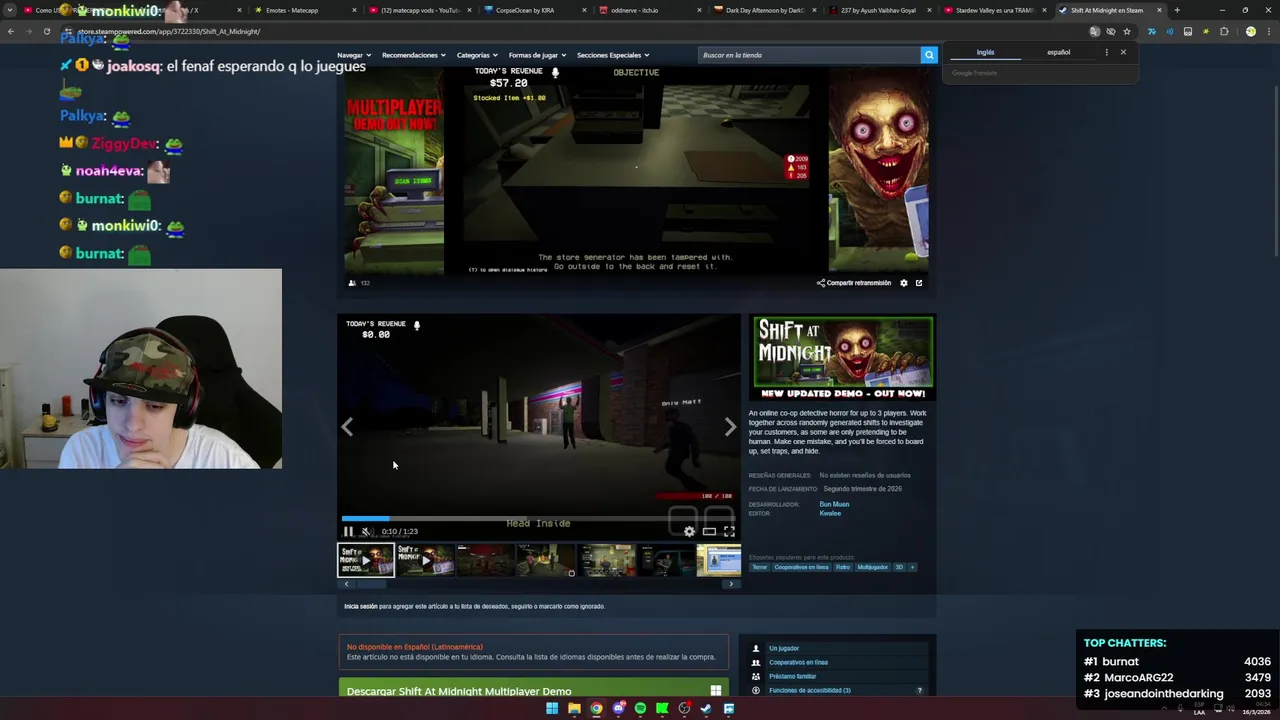Select the Multijugador tag

[x=872, y=567]
